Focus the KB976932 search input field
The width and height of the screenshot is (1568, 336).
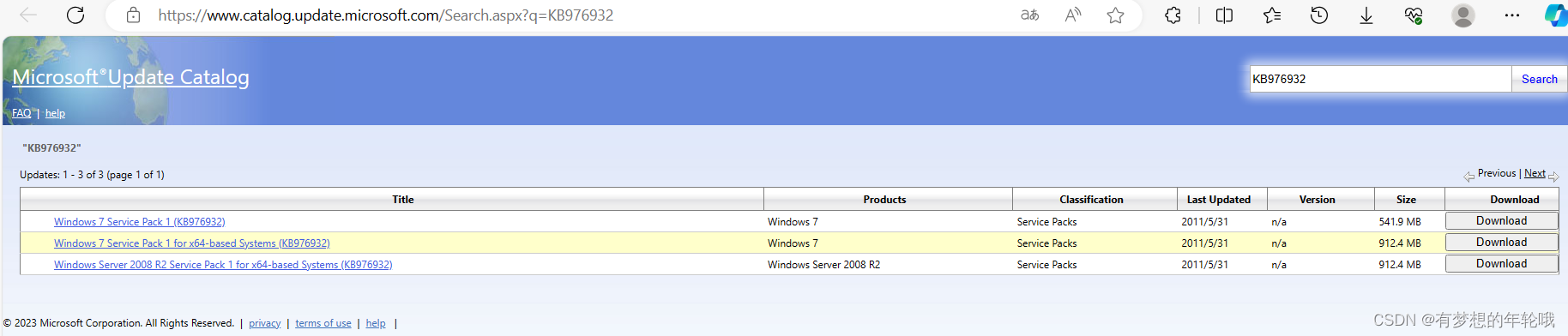(1380, 79)
